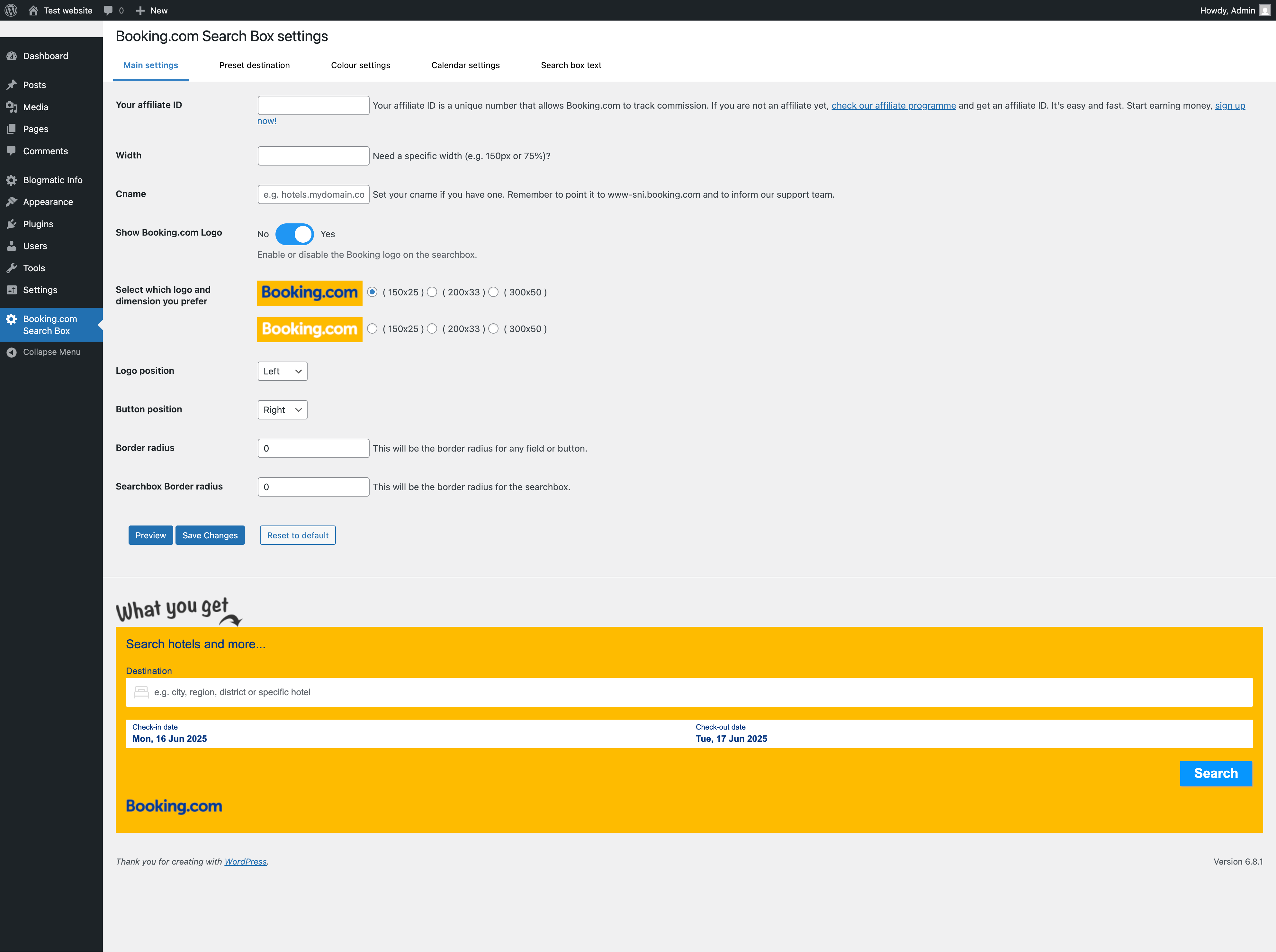Click the Booking.com Search Box gear icon
This screenshot has width=1276, height=952.
click(x=12, y=319)
